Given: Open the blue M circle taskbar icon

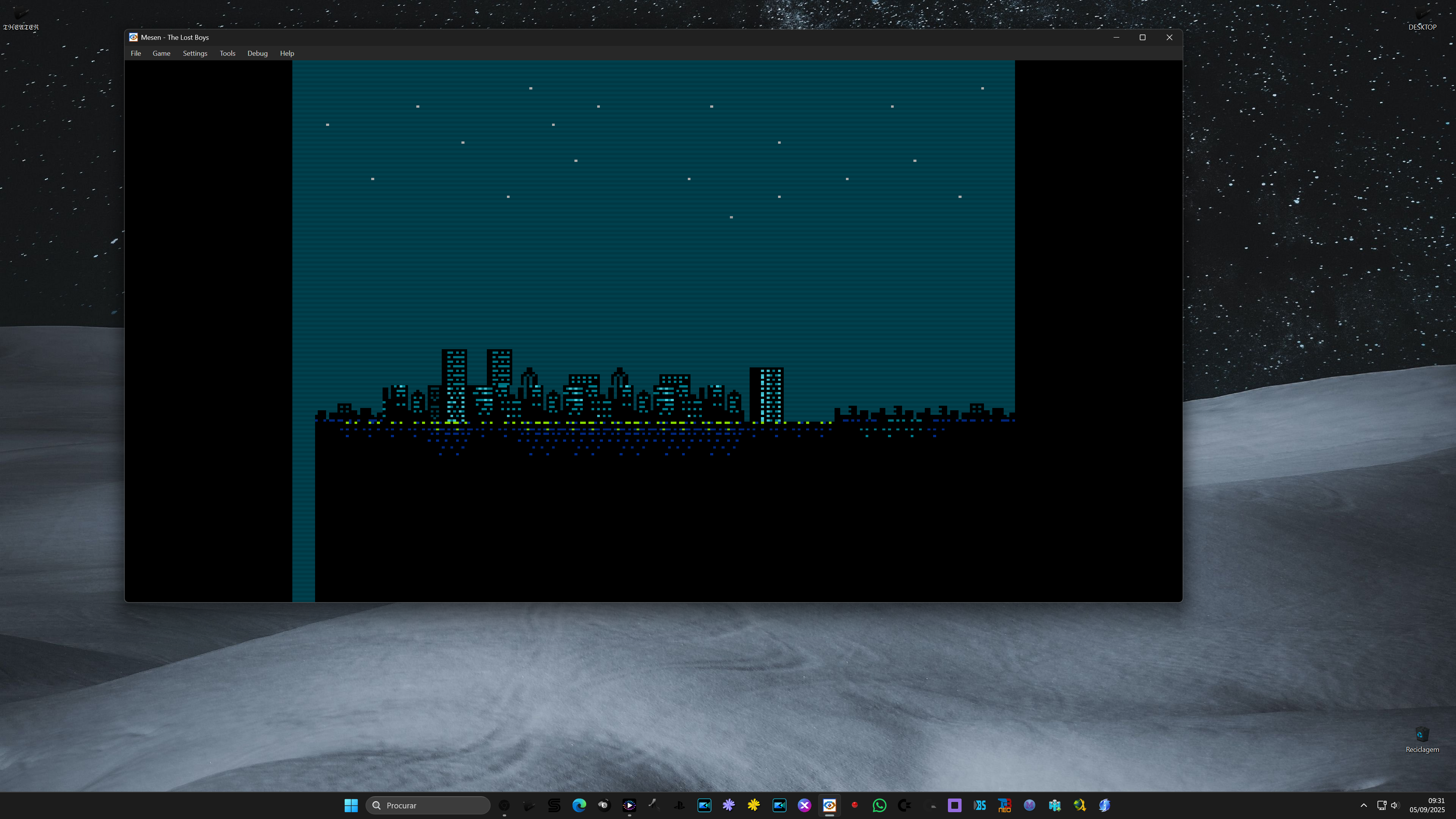Looking at the screenshot, I should coord(1029,805).
